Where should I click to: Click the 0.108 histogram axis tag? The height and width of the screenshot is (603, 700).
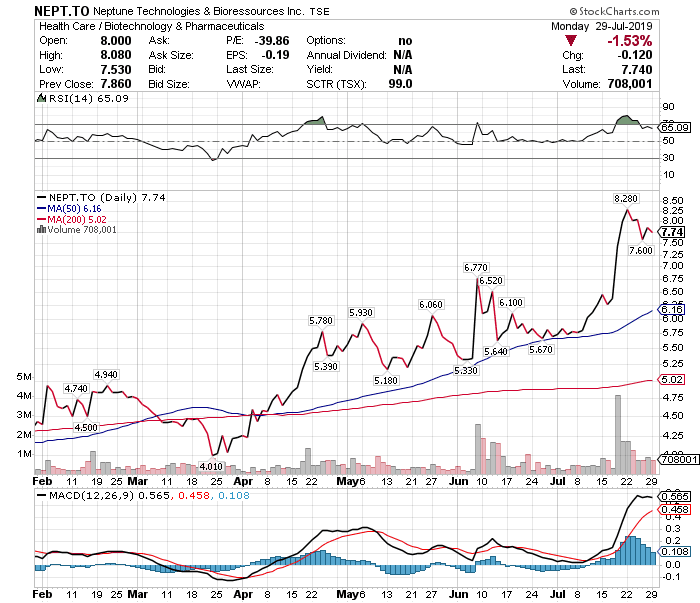pos(675,552)
